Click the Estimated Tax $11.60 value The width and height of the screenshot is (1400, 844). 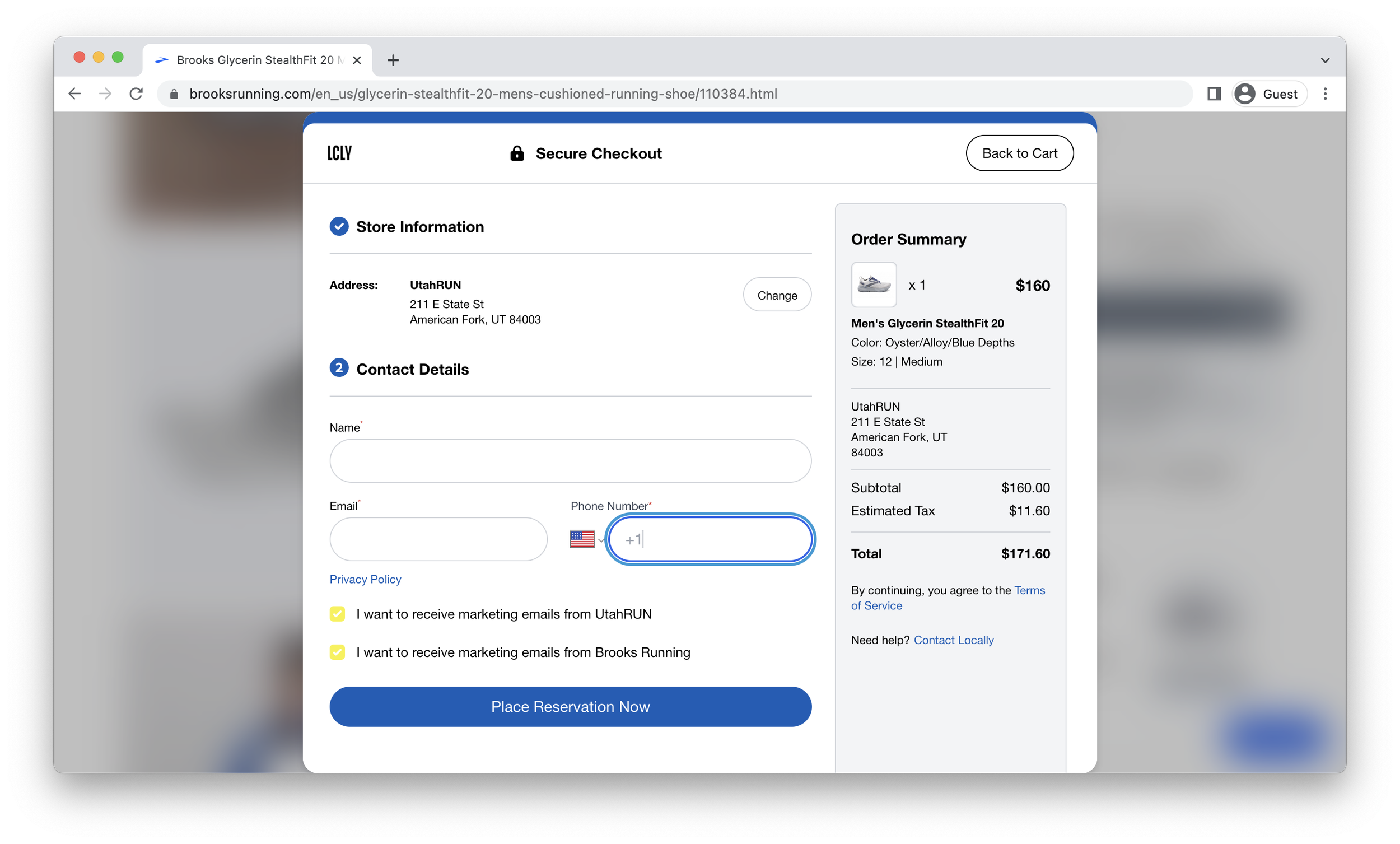pyautogui.click(x=1029, y=510)
